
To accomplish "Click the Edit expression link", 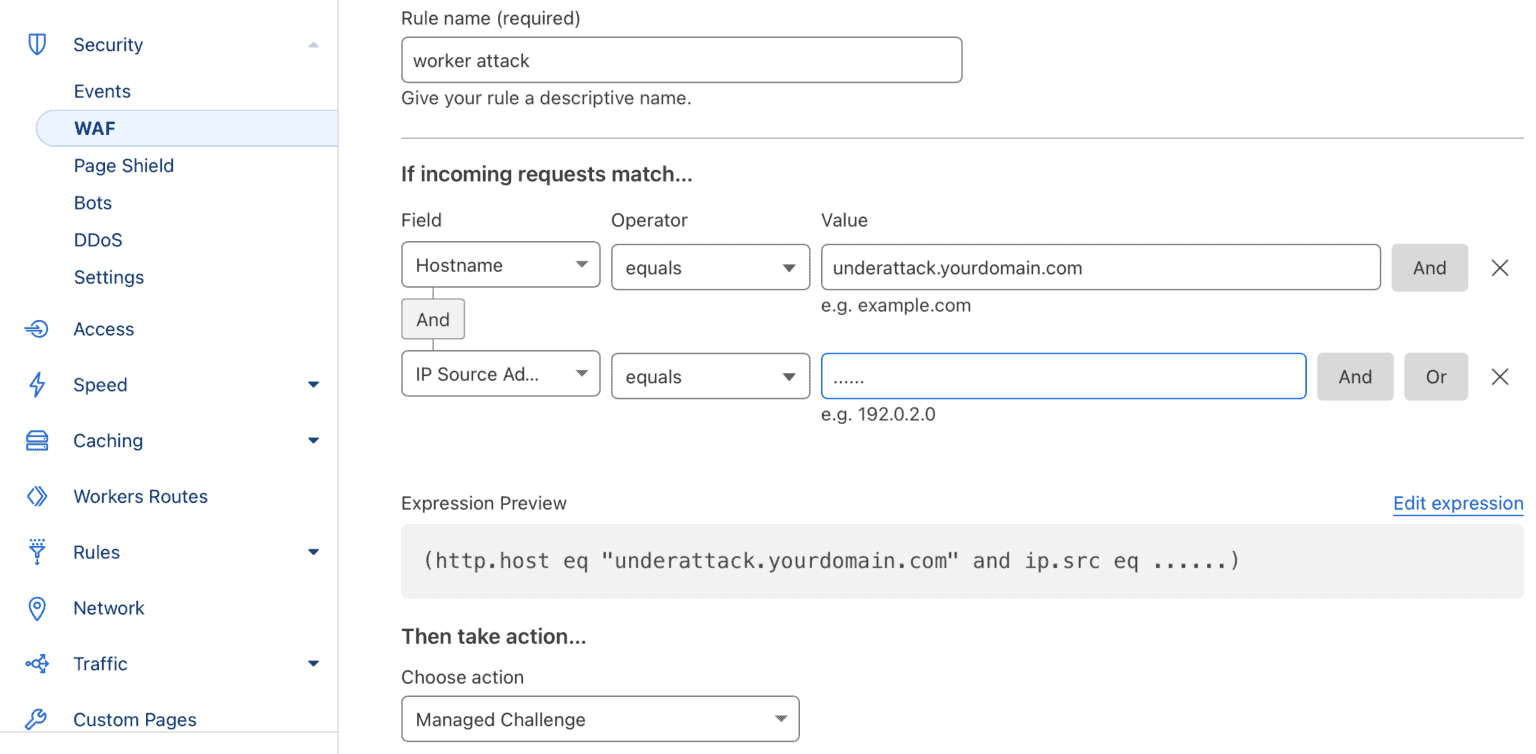I will coord(1457,503).
